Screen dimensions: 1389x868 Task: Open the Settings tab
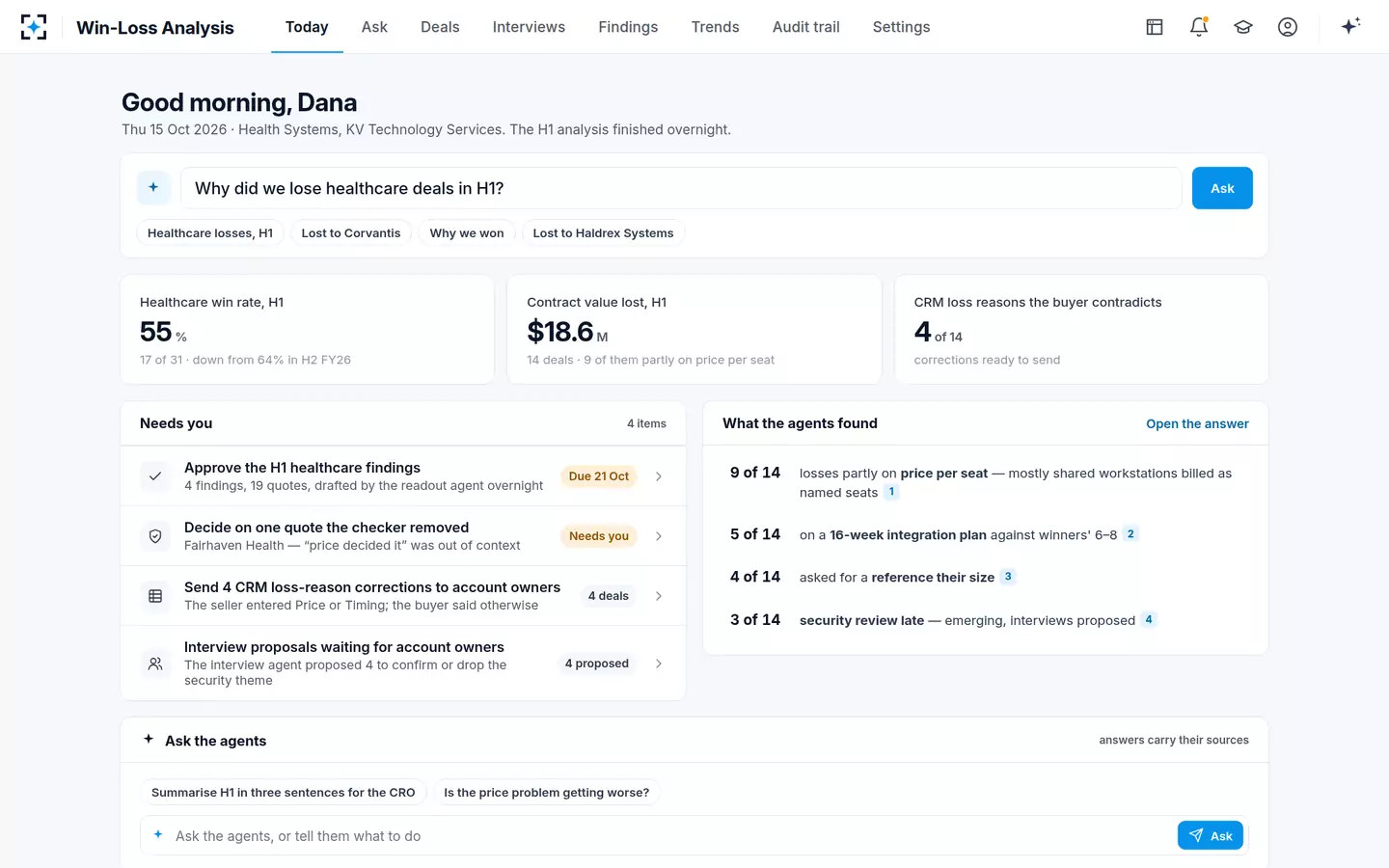coord(901,27)
